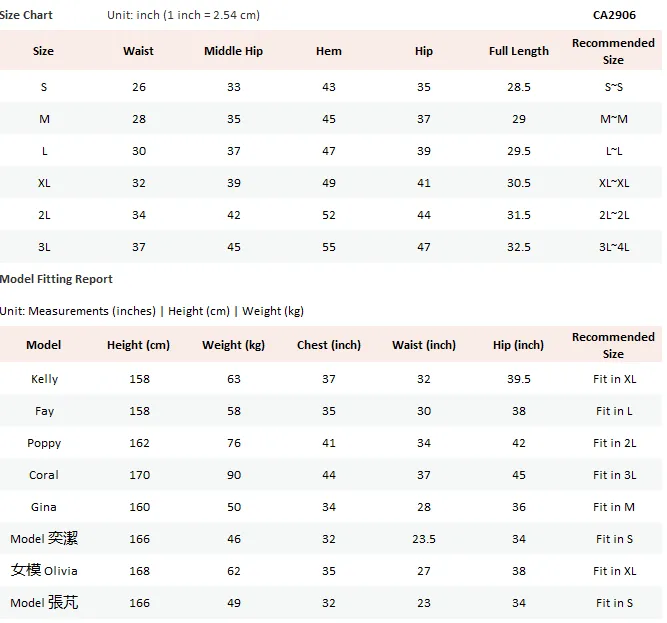Select the Size Chart title text
667x623 pixels.
pos(26,15)
